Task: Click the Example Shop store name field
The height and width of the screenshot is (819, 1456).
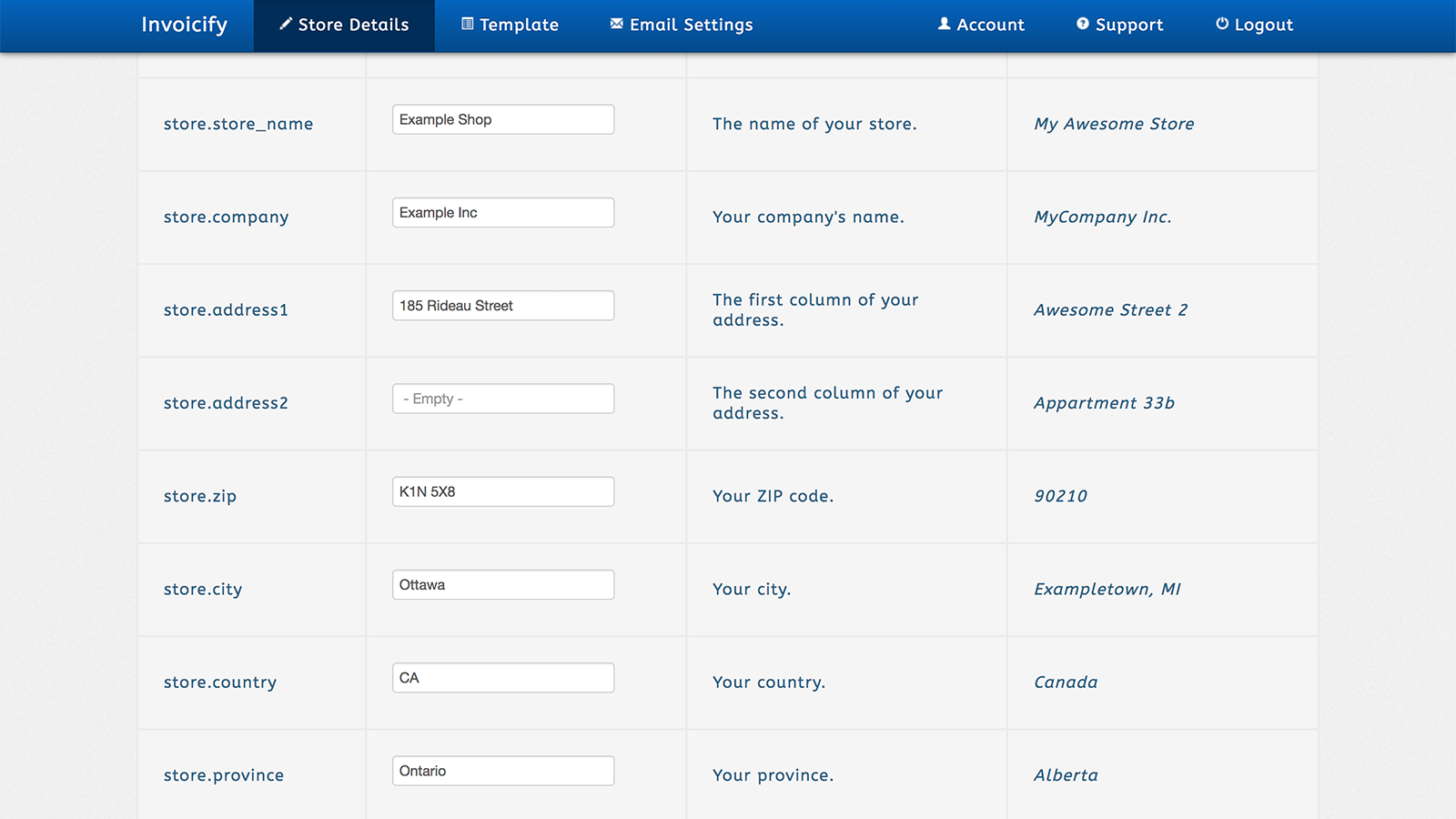Action: point(502,119)
